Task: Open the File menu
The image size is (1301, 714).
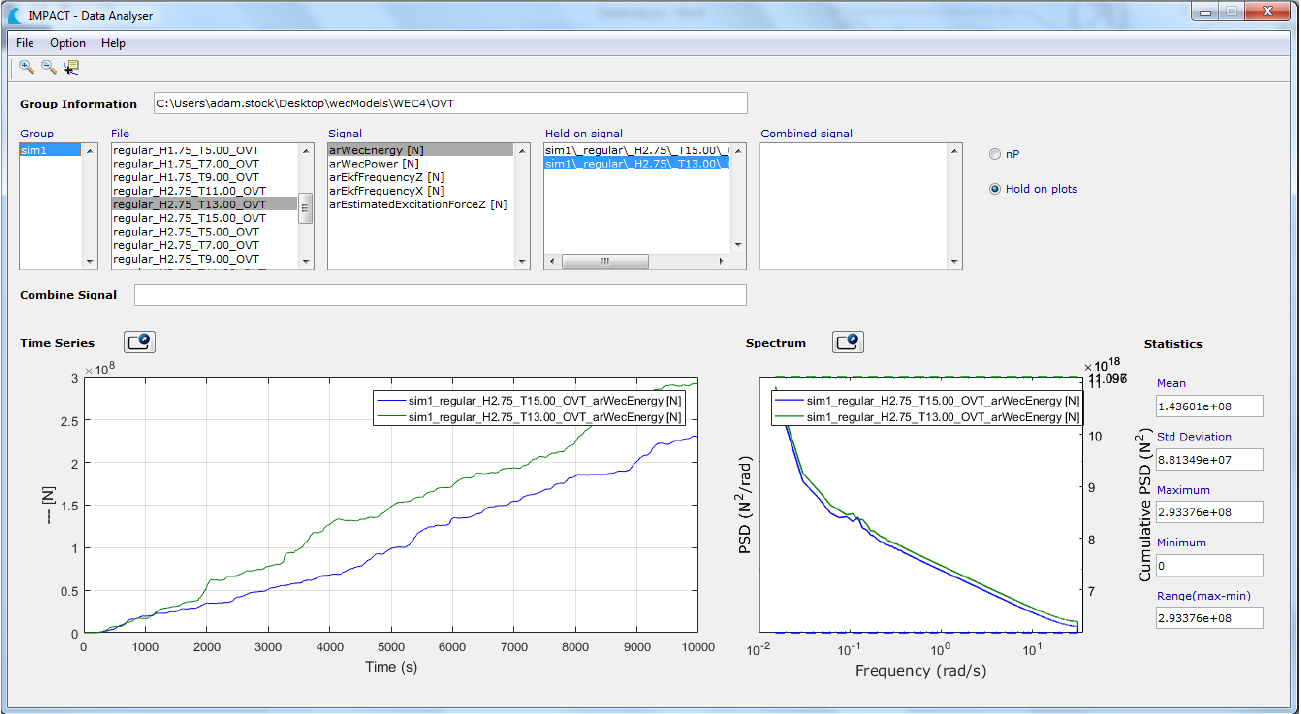Action: 25,43
